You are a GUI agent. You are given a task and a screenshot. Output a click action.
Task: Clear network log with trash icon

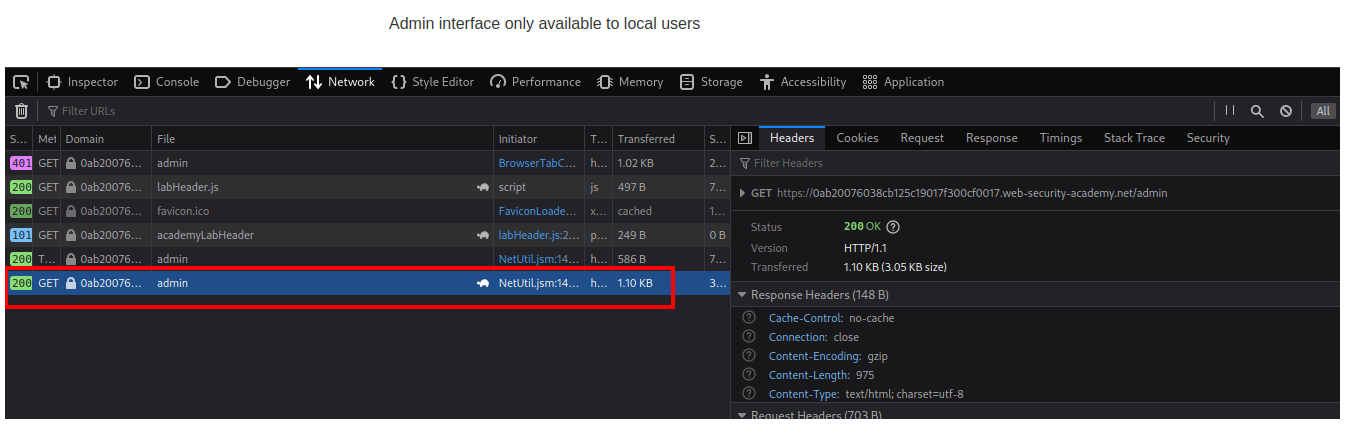point(21,111)
